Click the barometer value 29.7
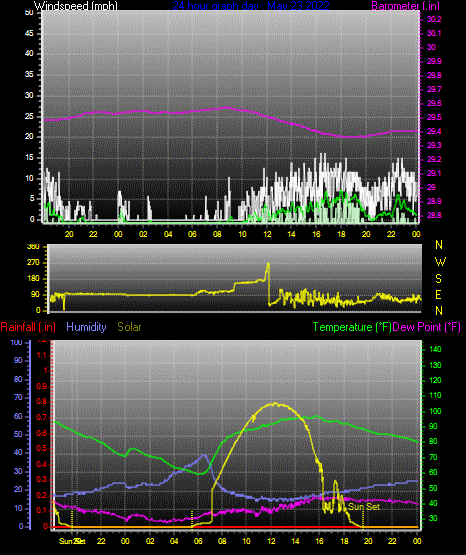This screenshot has height=555, width=466. 434,89
